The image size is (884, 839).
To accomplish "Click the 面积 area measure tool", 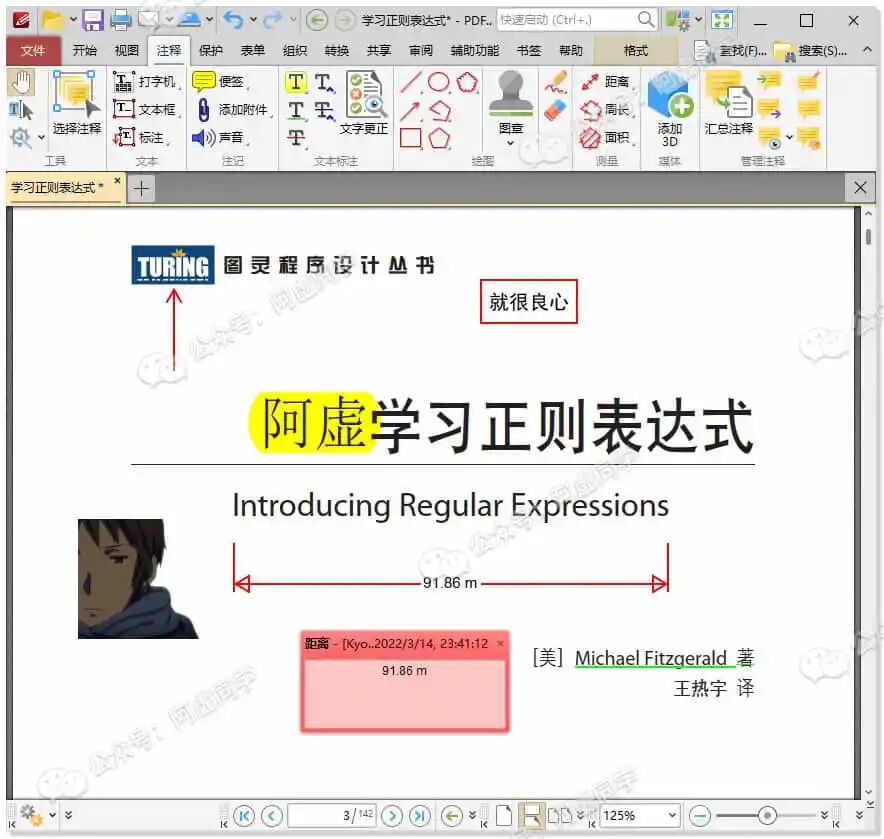I will point(607,138).
